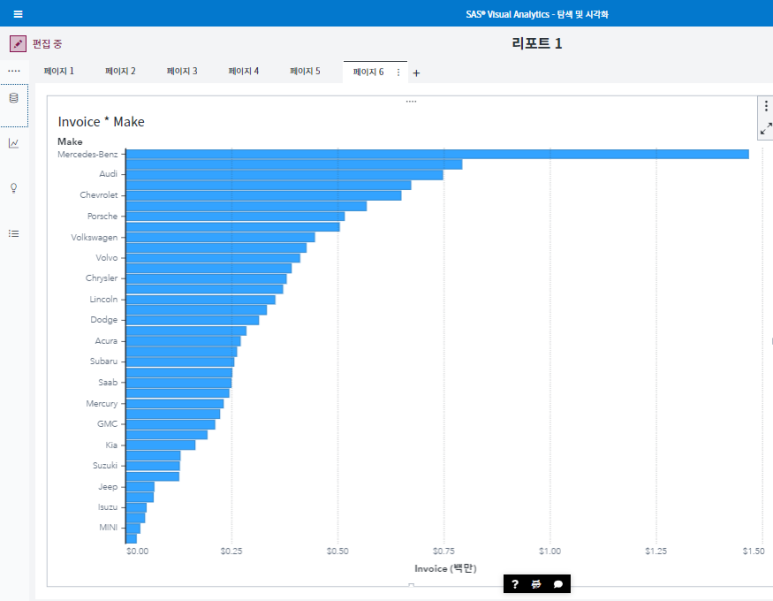Click the Dodge axis label

coord(104,319)
